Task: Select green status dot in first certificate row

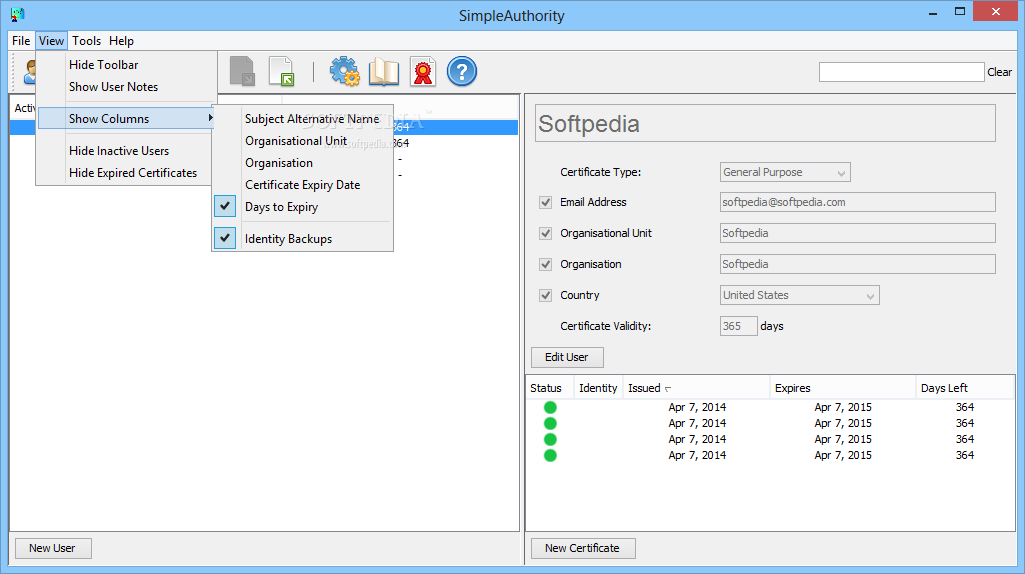Action: (x=550, y=407)
